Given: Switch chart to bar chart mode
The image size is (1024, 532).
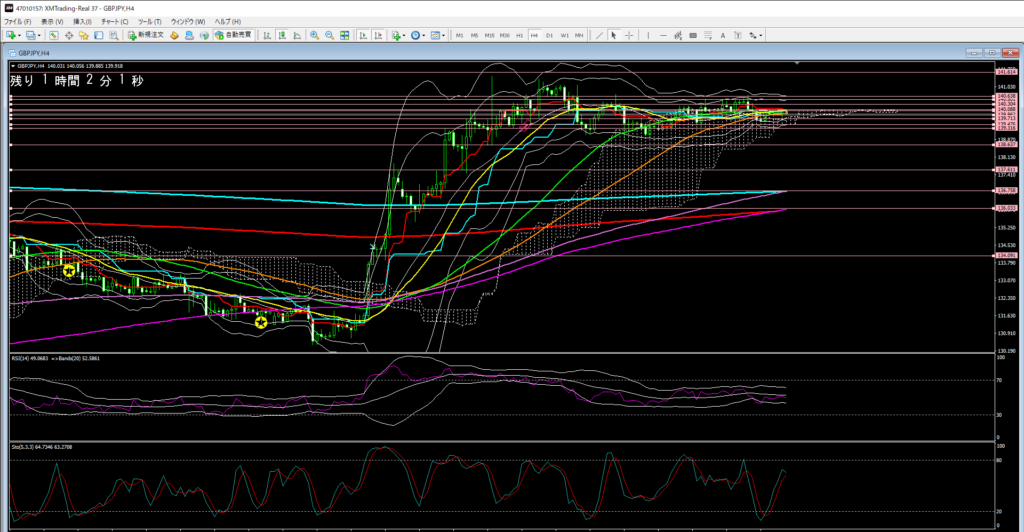Looking at the screenshot, I should pyautogui.click(x=266, y=35).
